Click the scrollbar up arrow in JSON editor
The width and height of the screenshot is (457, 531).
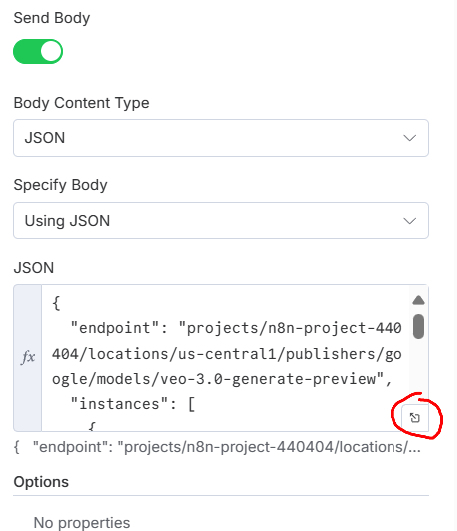pos(419,300)
